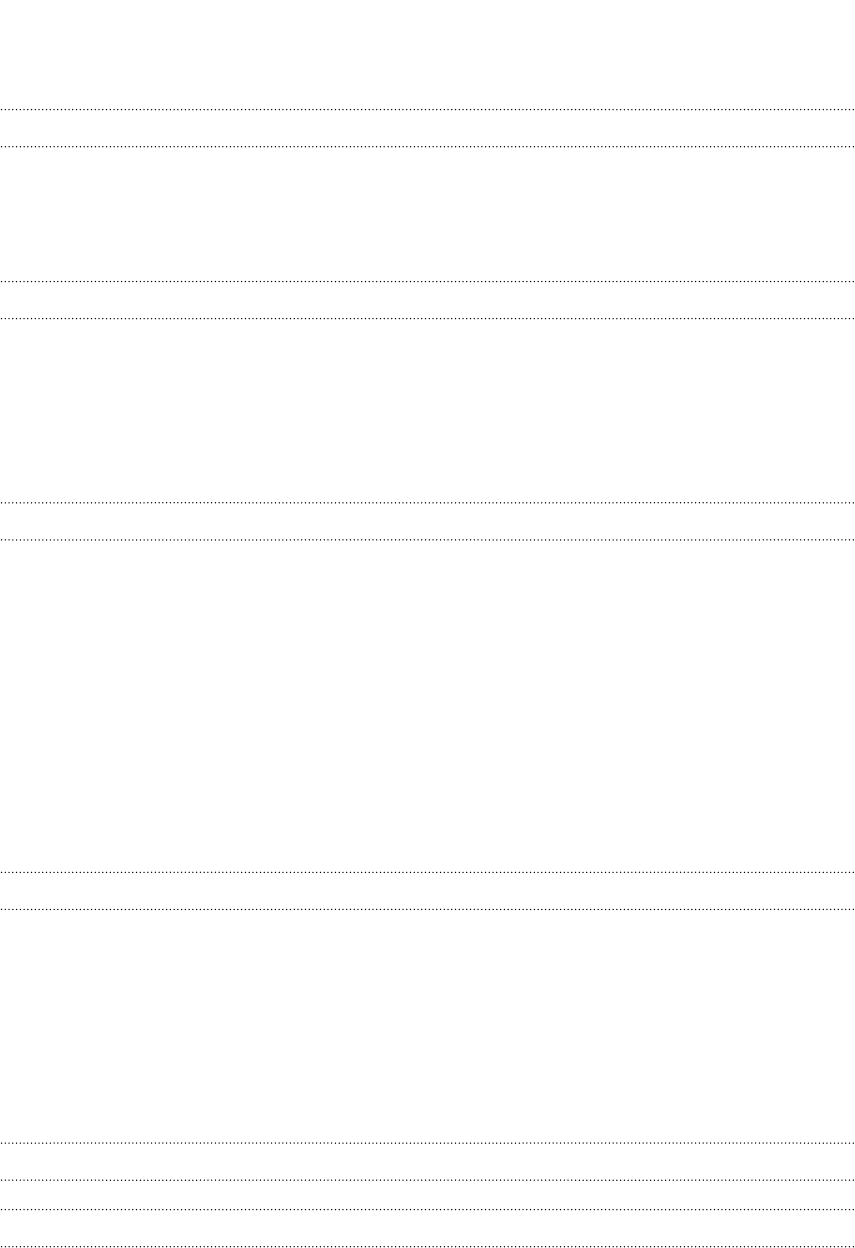Click blank section between first and second line pairs
The height and width of the screenshot is (1248, 855).
pyautogui.click(x=427, y=214)
